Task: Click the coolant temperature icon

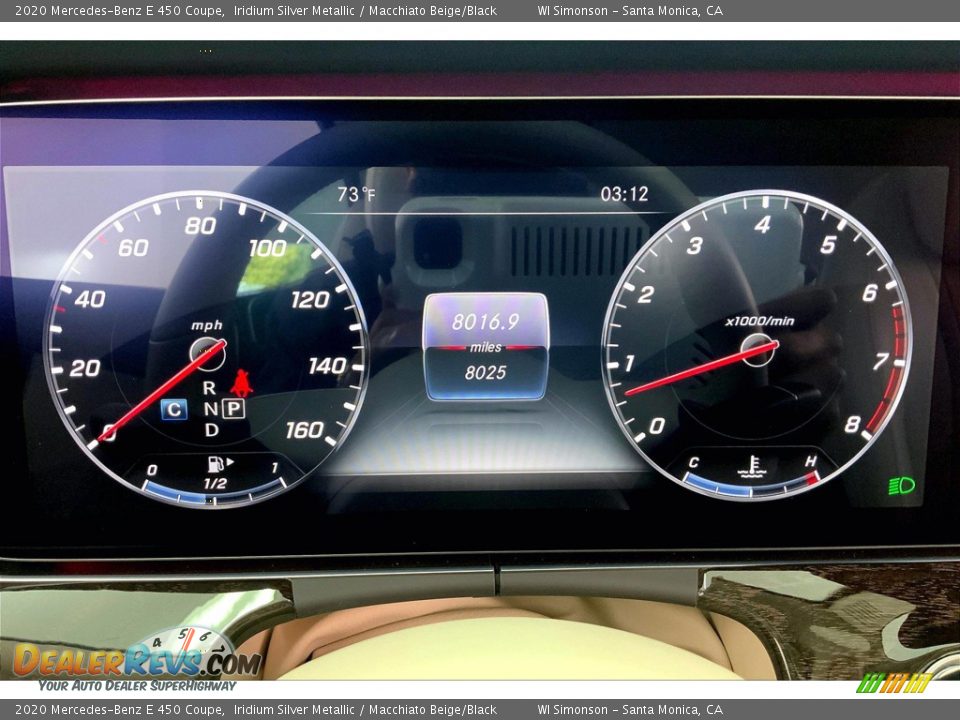Action: coord(752,467)
